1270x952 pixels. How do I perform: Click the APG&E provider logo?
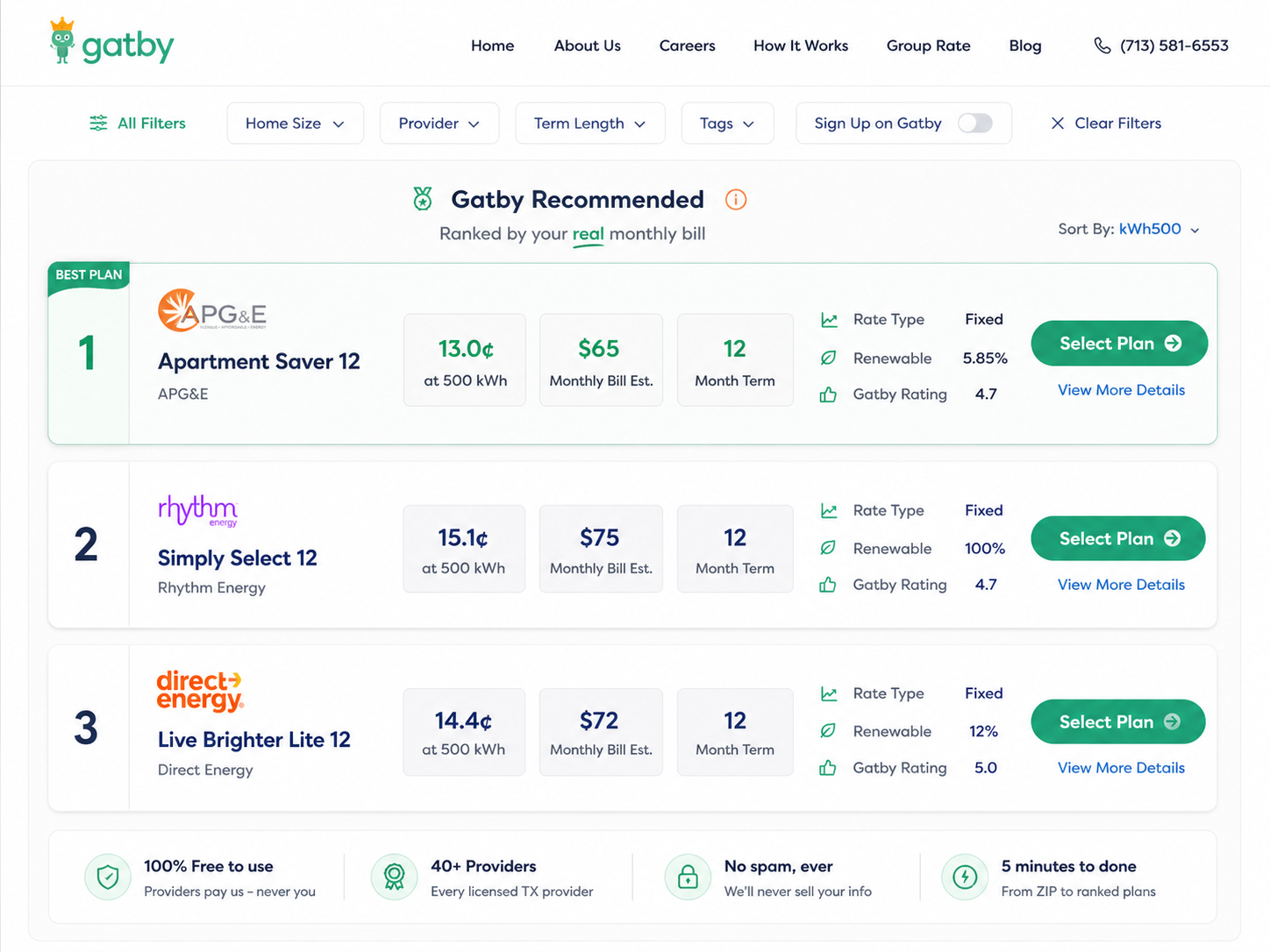(x=212, y=310)
